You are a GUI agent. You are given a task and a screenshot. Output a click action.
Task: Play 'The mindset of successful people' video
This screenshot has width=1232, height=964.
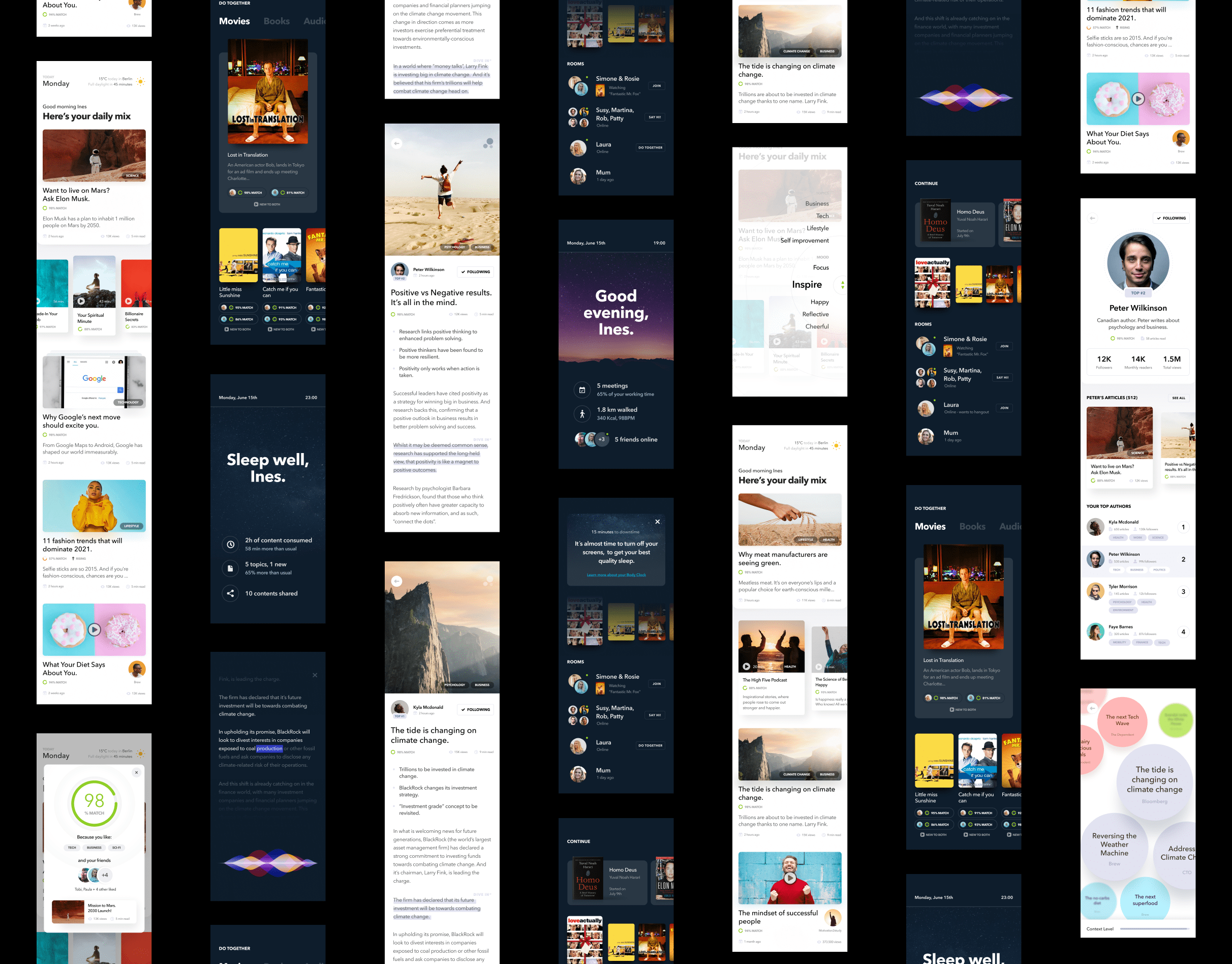(790, 878)
